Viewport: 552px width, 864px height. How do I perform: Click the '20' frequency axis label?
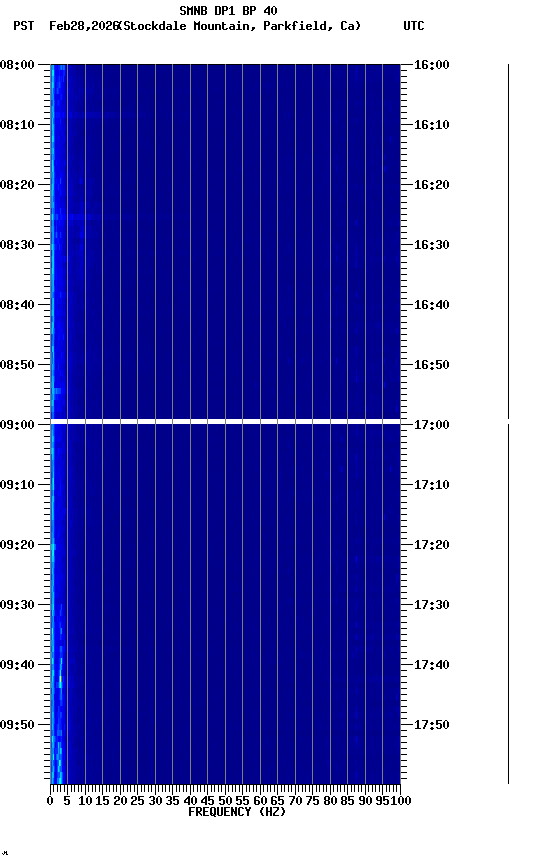(120, 802)
